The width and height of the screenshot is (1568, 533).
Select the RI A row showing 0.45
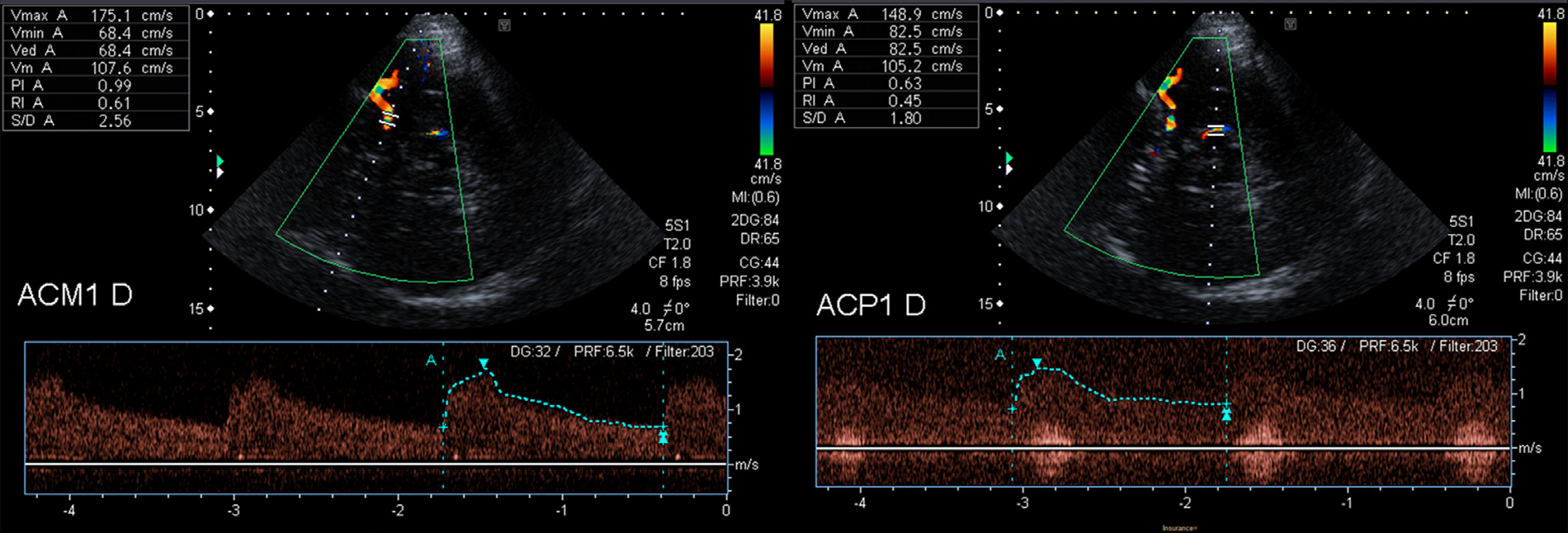point(886,101)
